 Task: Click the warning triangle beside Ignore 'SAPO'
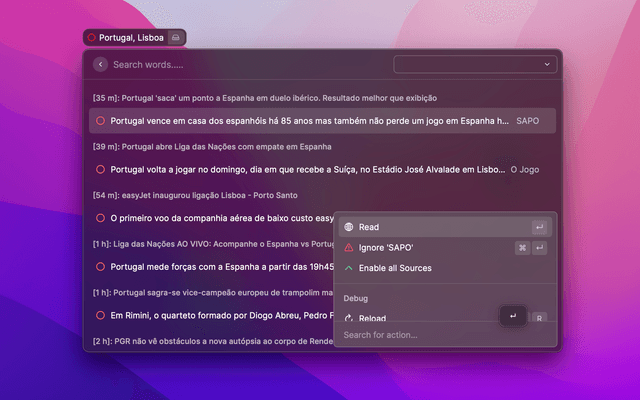pyautogui.click(x=348, y=247)
